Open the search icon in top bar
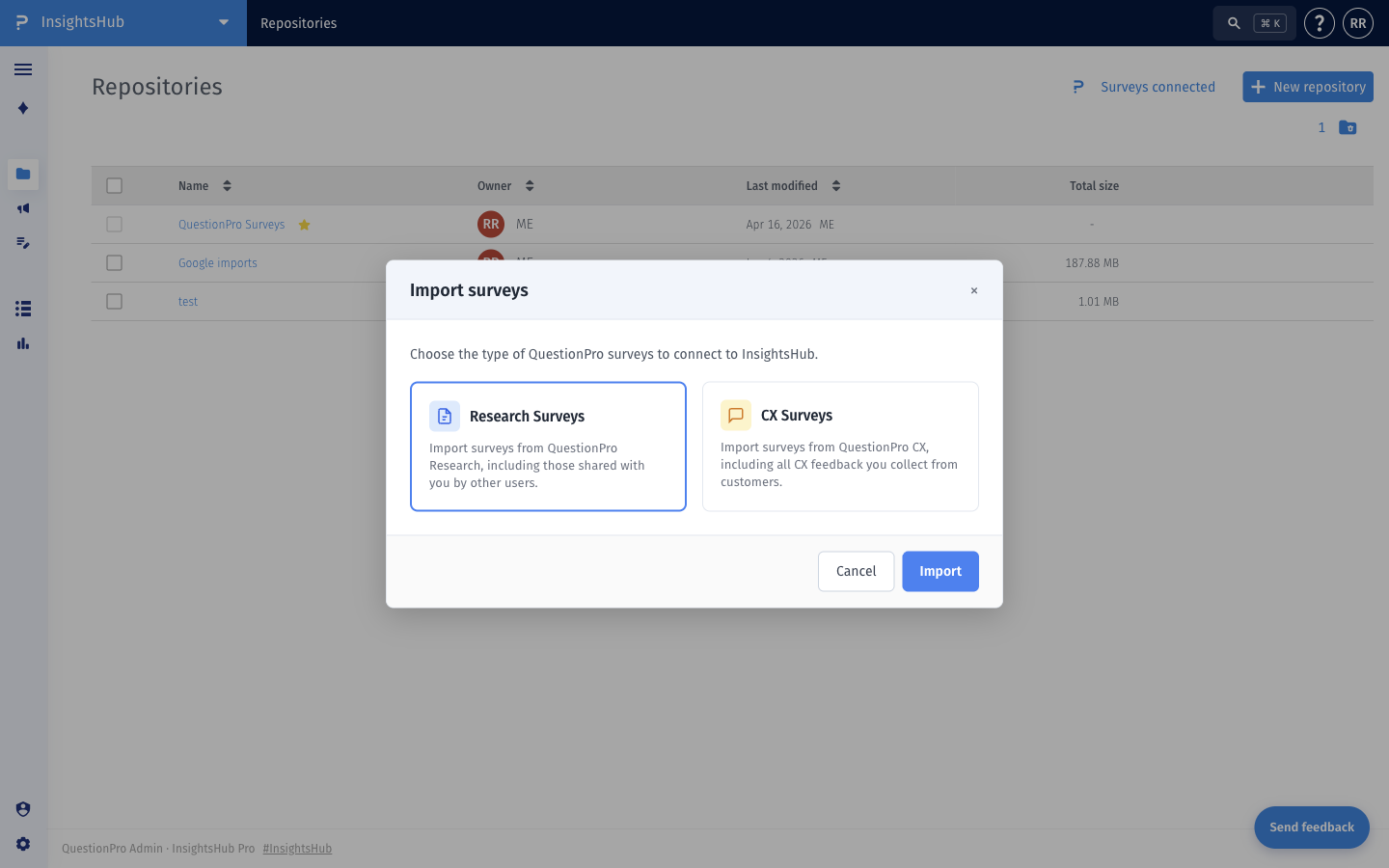 point(1234,23)
